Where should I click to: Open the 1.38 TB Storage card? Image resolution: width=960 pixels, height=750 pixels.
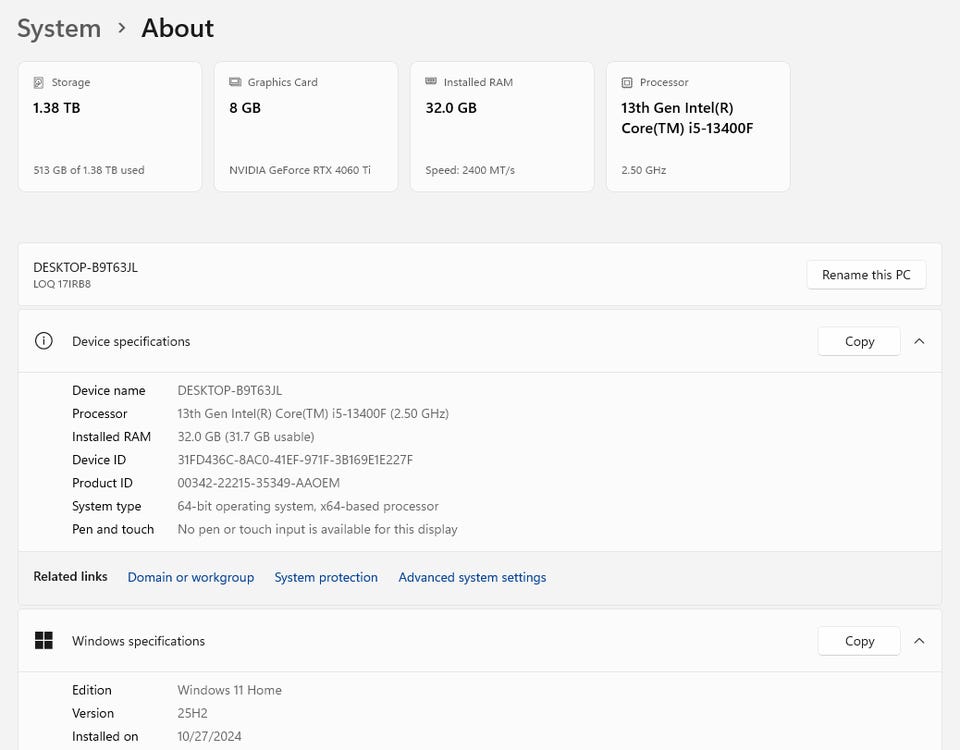coord(110,127)
